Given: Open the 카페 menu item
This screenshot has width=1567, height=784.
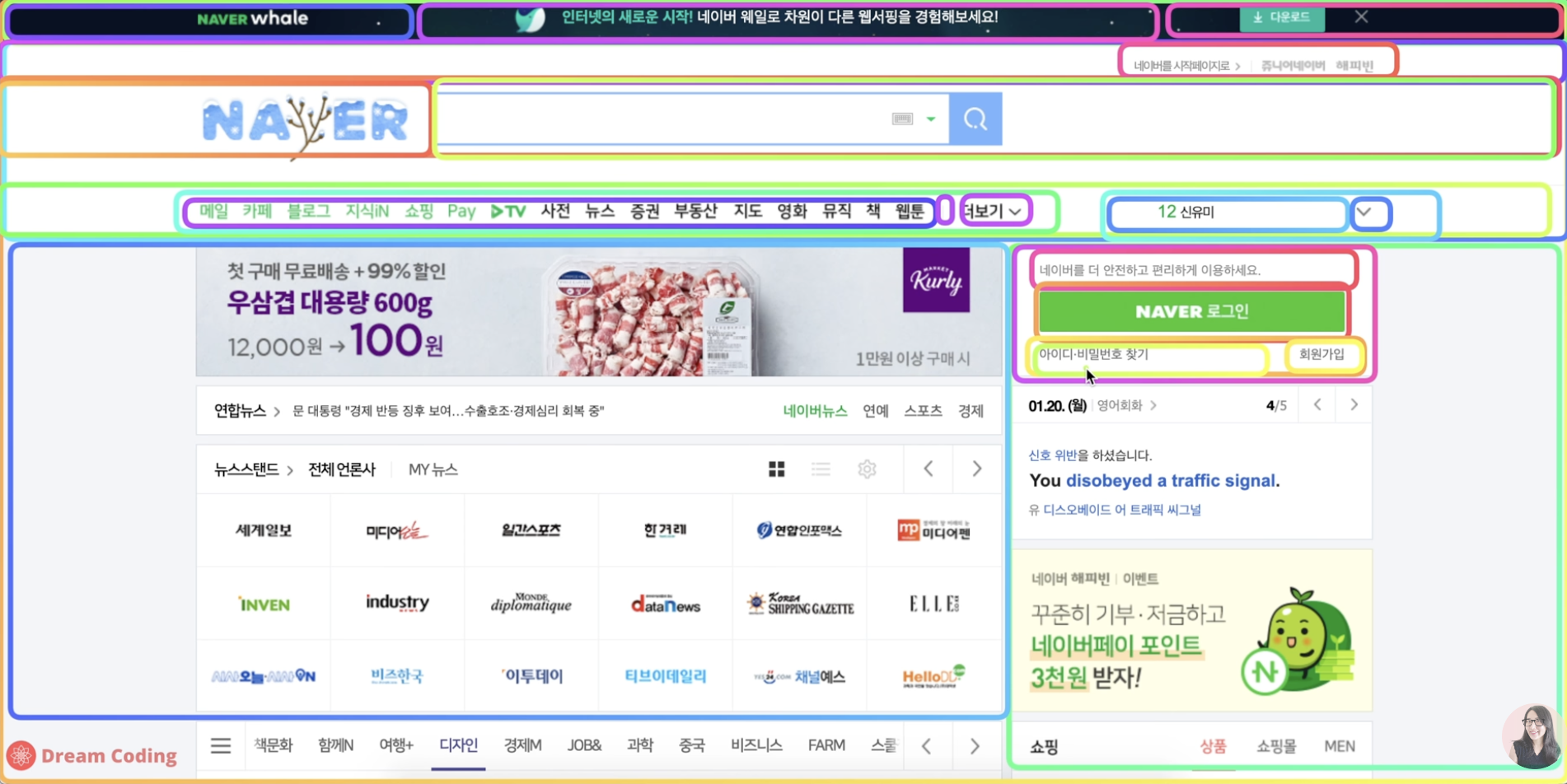Looking at the screenshot, I should pos(257,212).
